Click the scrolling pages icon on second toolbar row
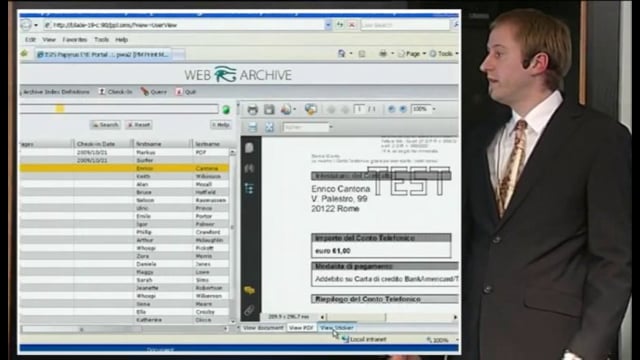 [x=252, y=127]
